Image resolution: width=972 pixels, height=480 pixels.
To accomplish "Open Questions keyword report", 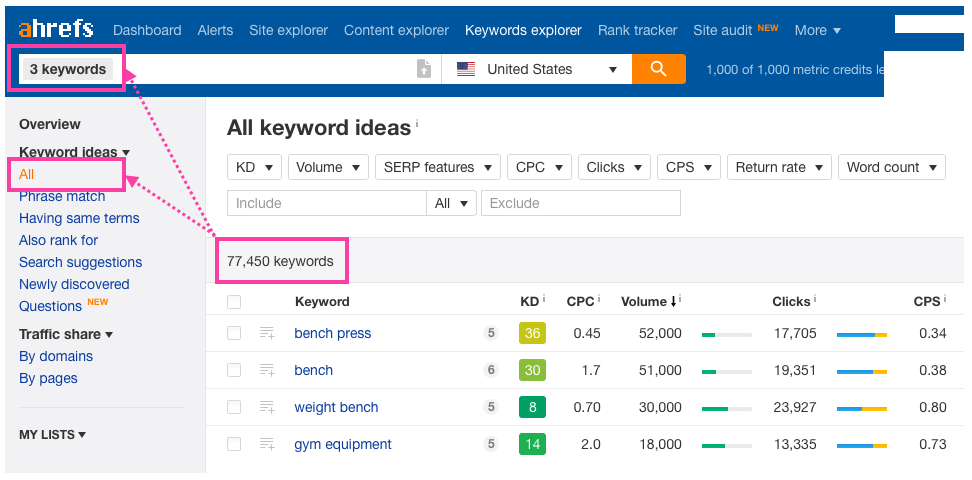I will (50, 306).
